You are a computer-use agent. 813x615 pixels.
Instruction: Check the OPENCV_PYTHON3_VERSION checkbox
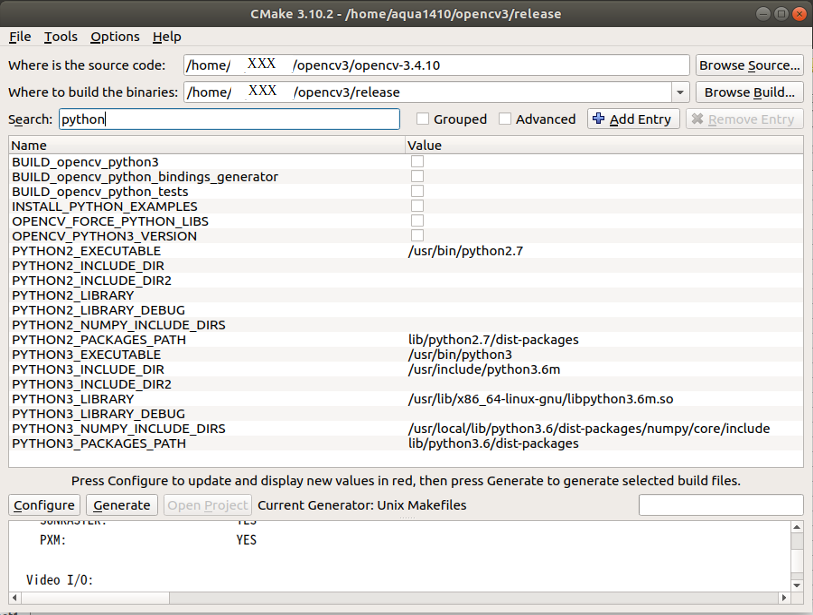coord(417,235)
